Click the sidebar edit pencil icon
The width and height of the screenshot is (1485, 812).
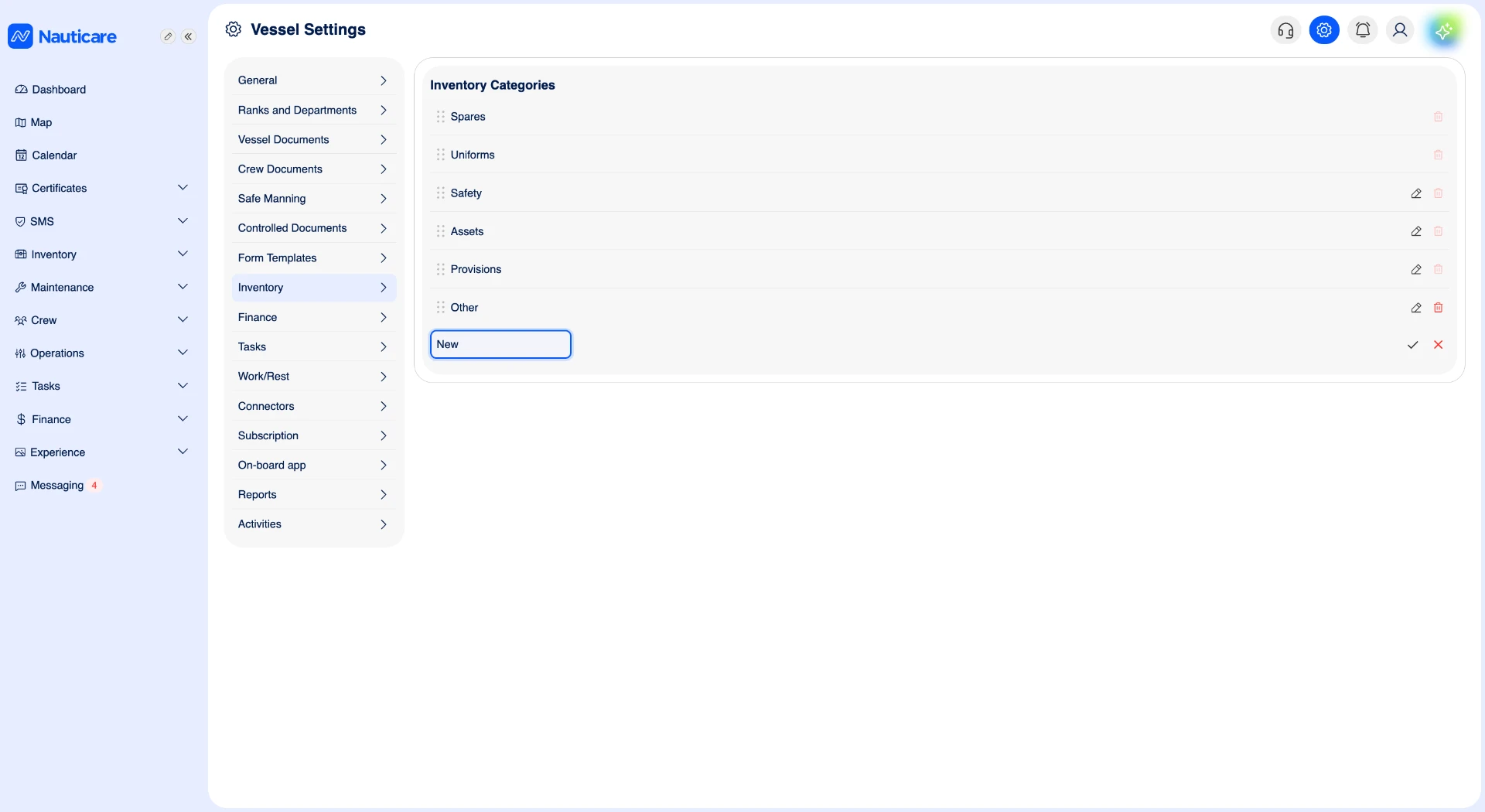coord(168,36)
